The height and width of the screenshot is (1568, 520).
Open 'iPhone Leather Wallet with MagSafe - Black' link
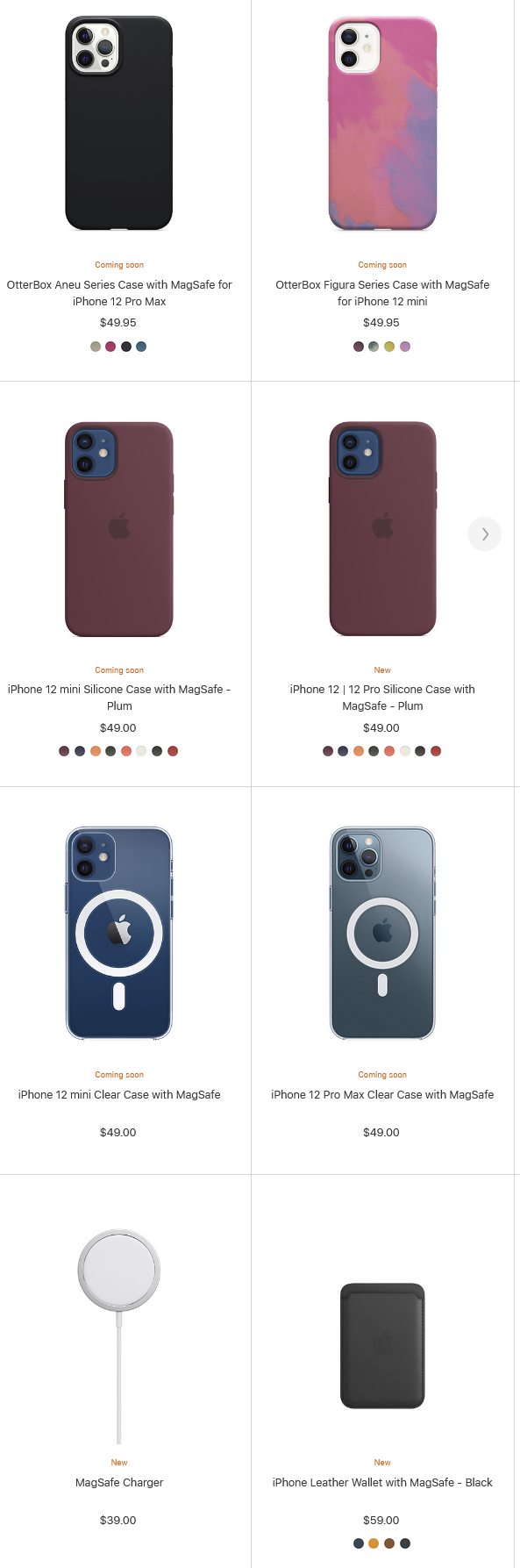[x=382, y=1482]
